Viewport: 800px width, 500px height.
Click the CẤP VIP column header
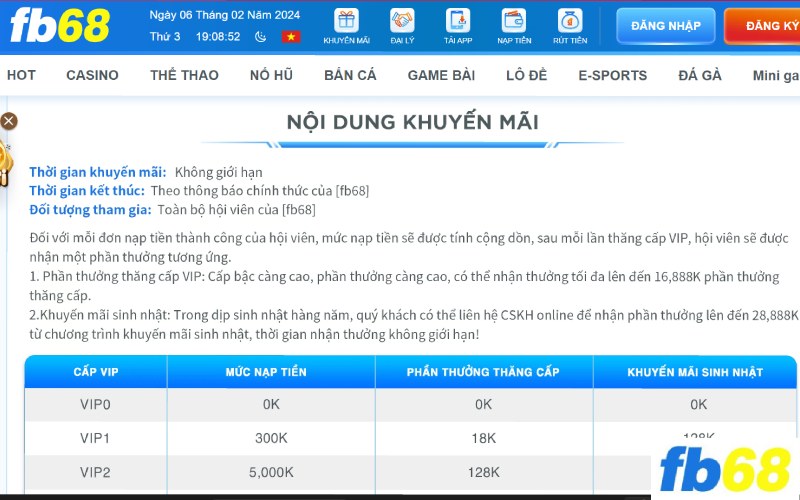point(96,372)
